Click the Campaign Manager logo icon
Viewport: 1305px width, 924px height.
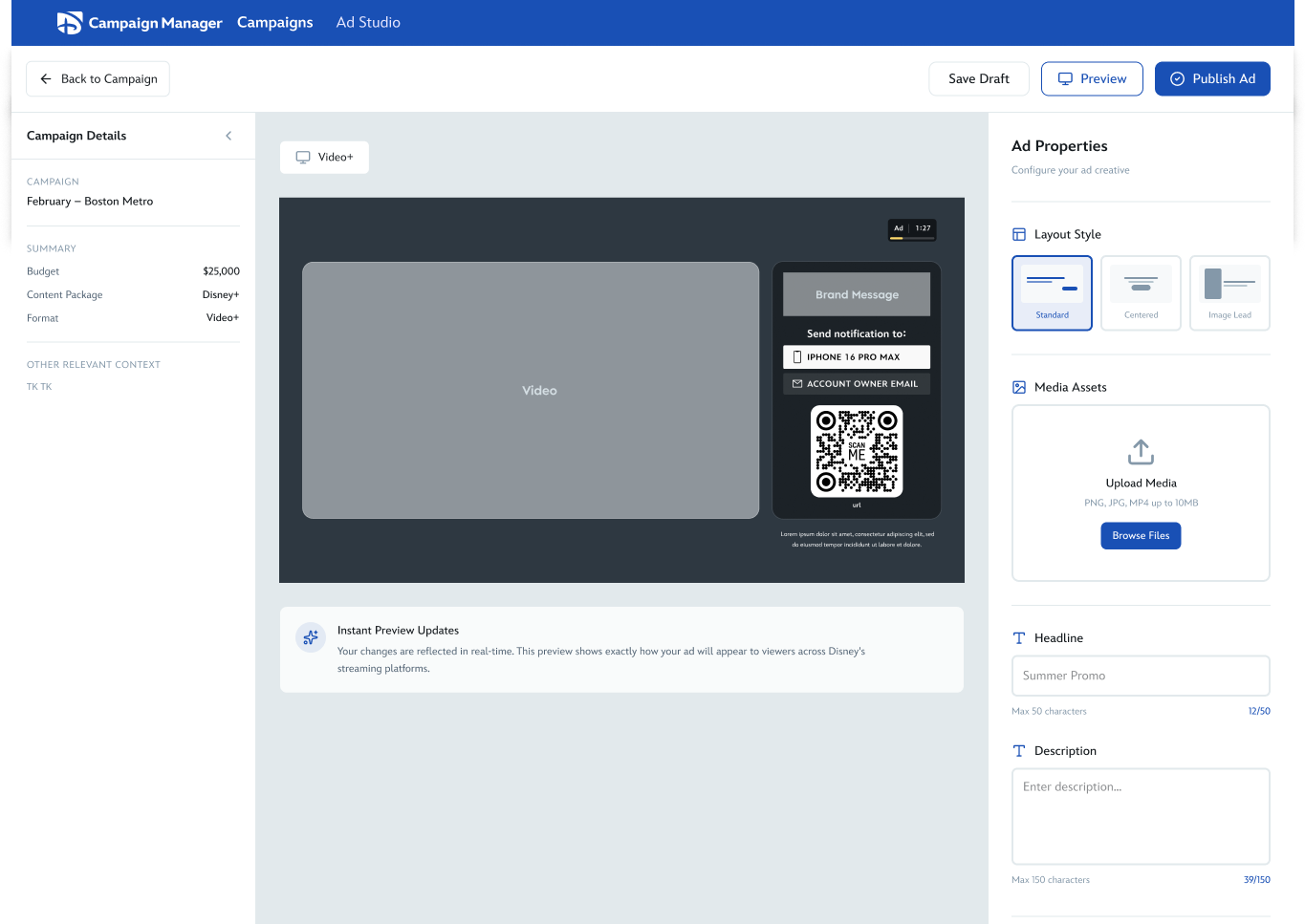coord(69,23)
